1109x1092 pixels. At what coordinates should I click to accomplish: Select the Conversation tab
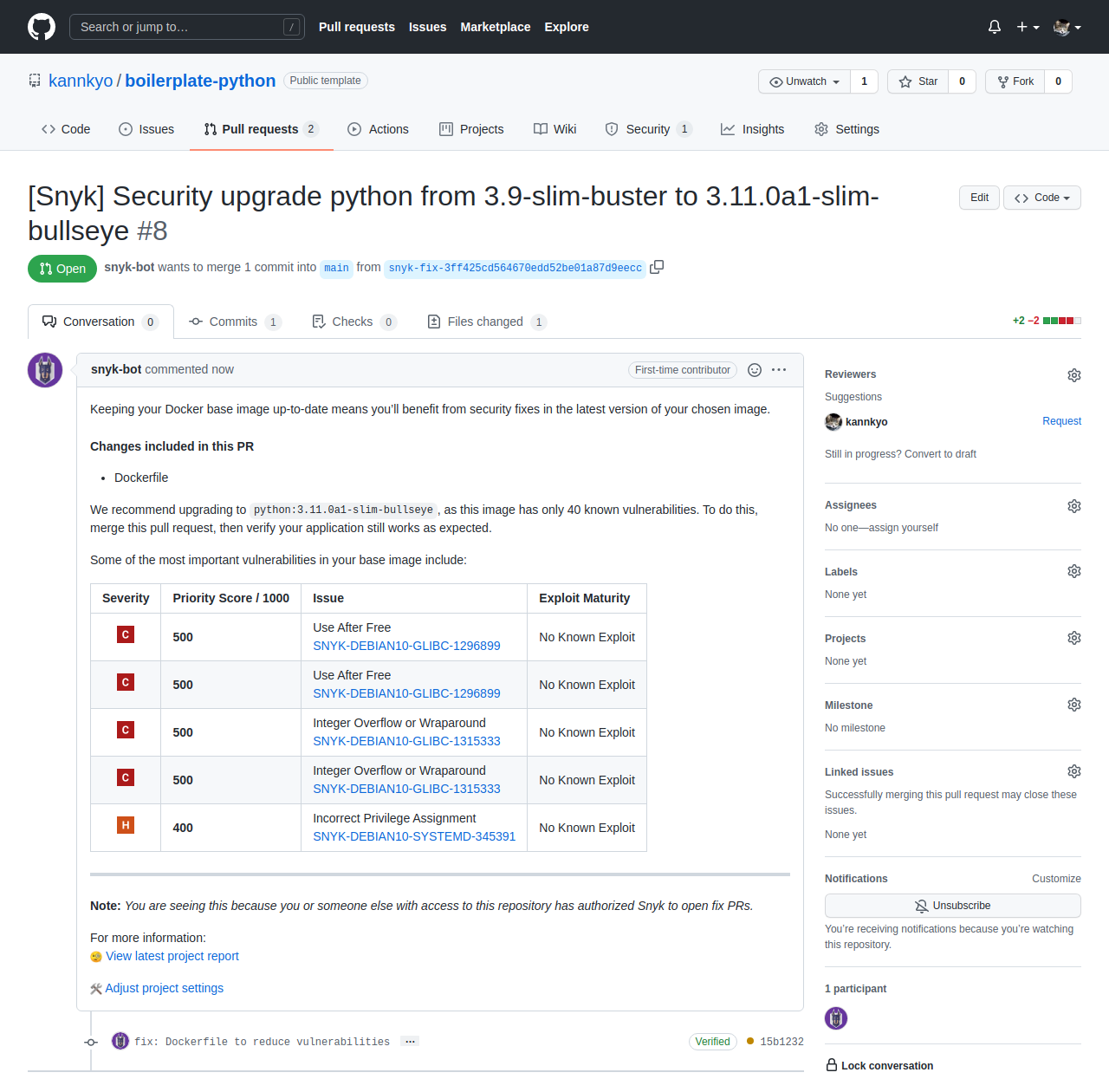coord(101,322)
